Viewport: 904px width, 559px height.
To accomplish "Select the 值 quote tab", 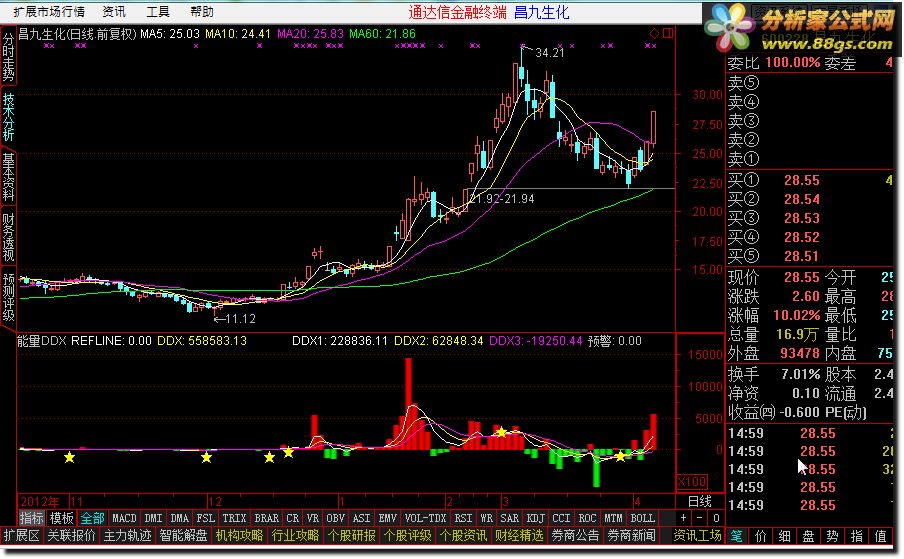I will [x=880, y=536].
